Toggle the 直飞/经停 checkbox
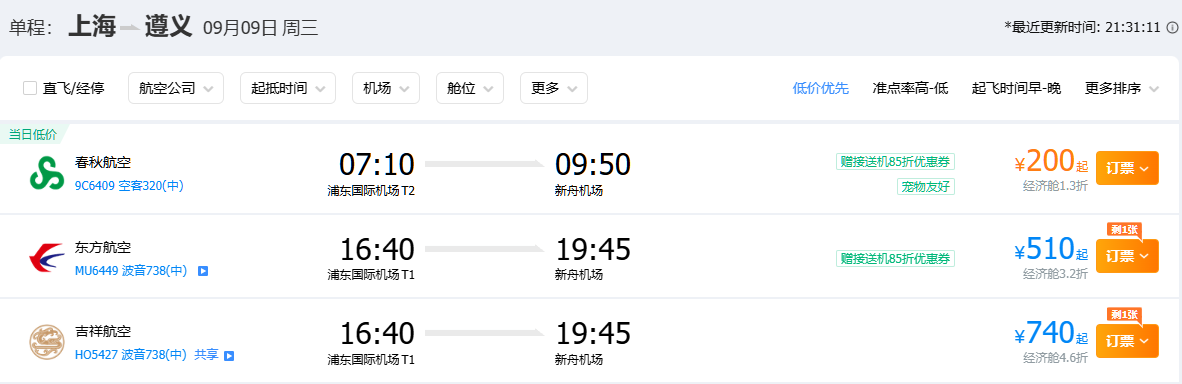Viewport: 1182px width, 384px height. [x=30, y=88]
